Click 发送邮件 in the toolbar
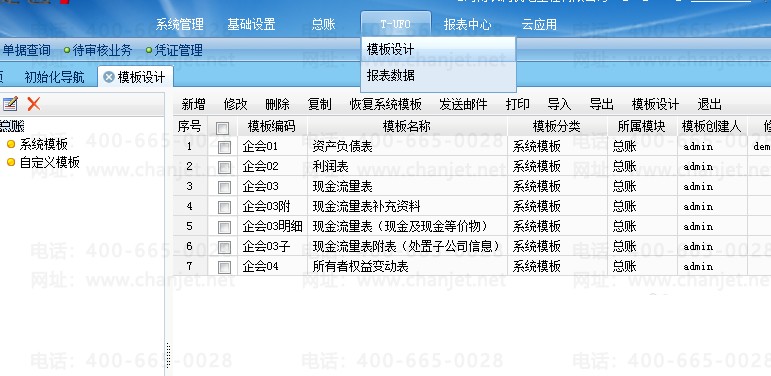The height and width of the screenshot is (376, 771). (x=463, y=104)
